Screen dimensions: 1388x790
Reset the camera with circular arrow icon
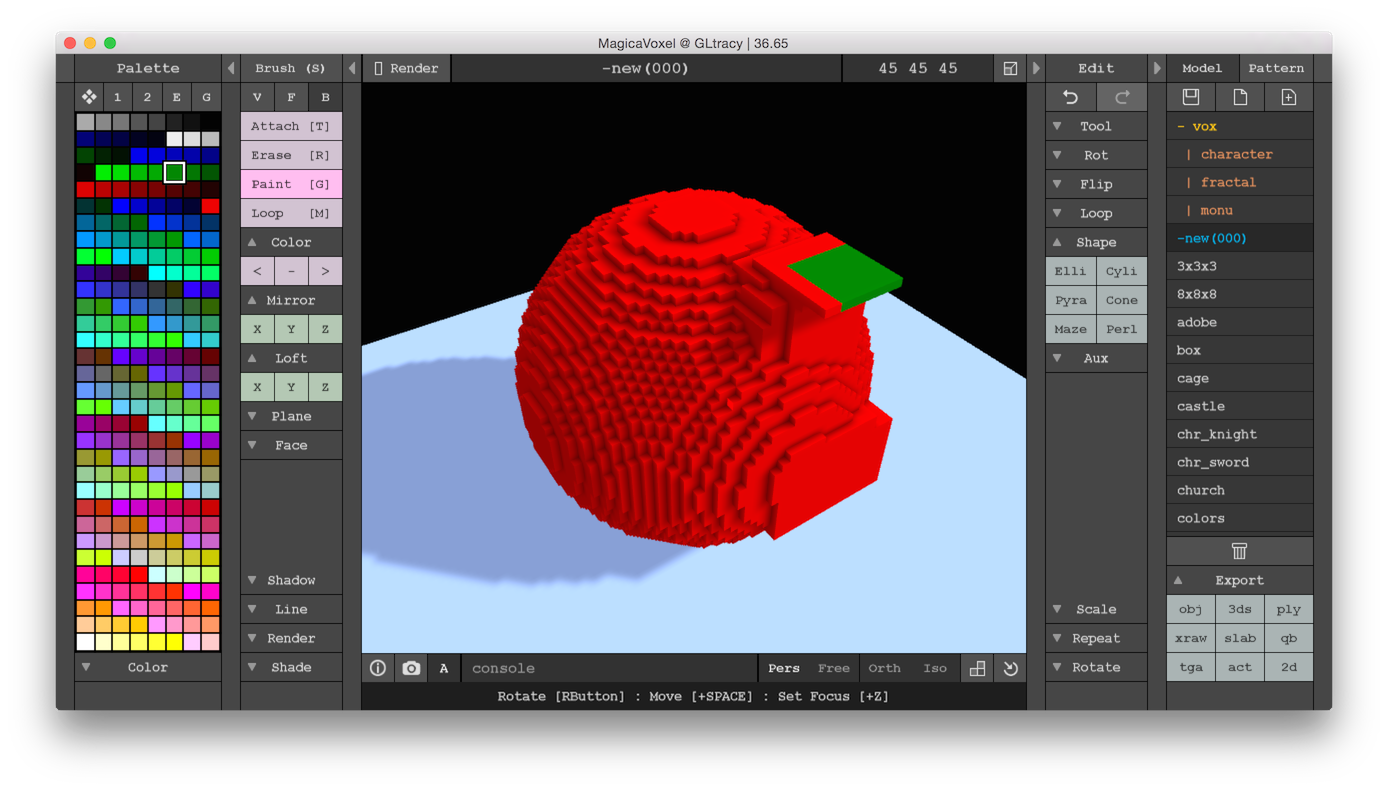(1010, 668)
